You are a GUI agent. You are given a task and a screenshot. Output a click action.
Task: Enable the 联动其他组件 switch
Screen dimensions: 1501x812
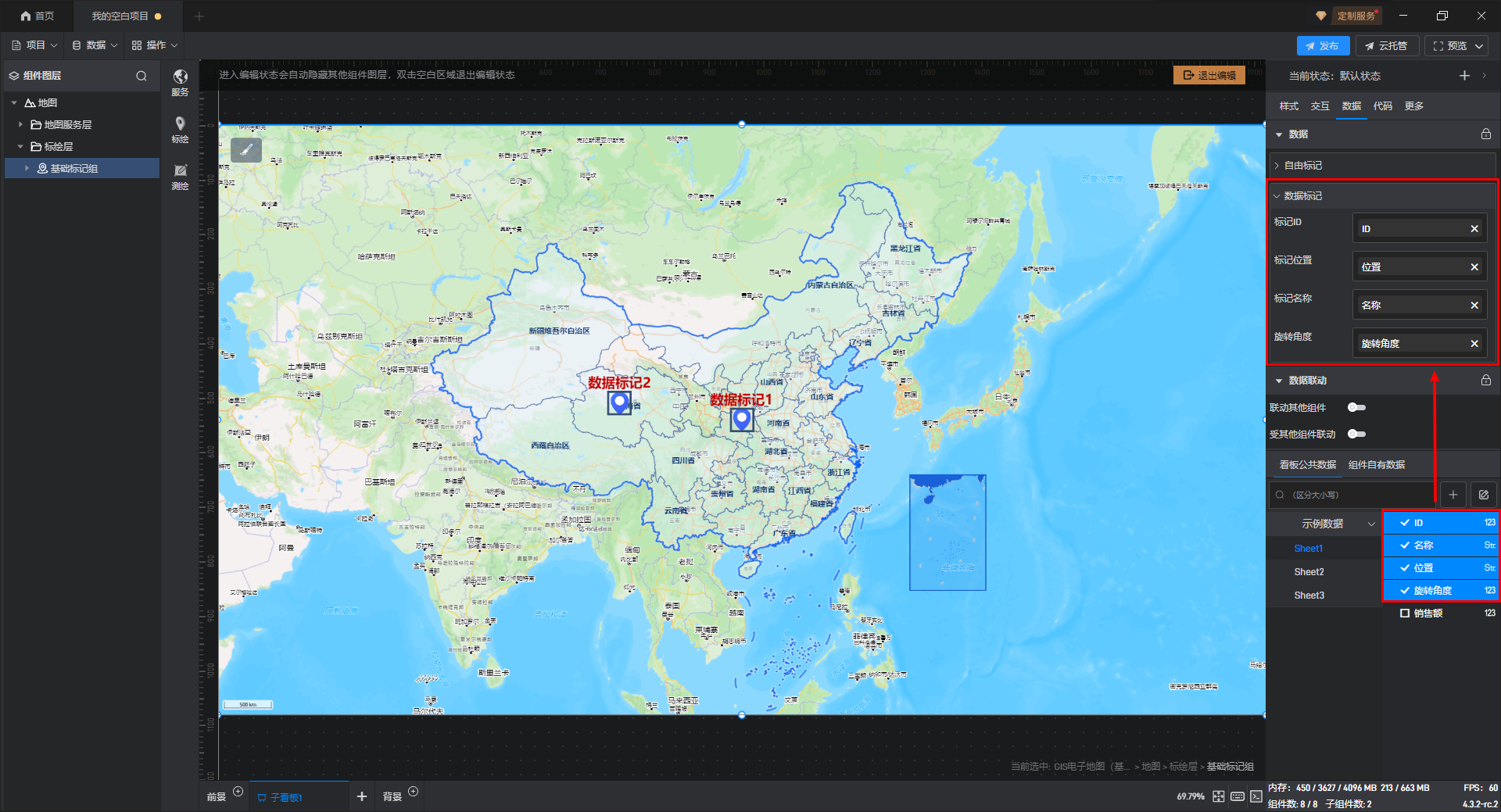pos(1356,408)
